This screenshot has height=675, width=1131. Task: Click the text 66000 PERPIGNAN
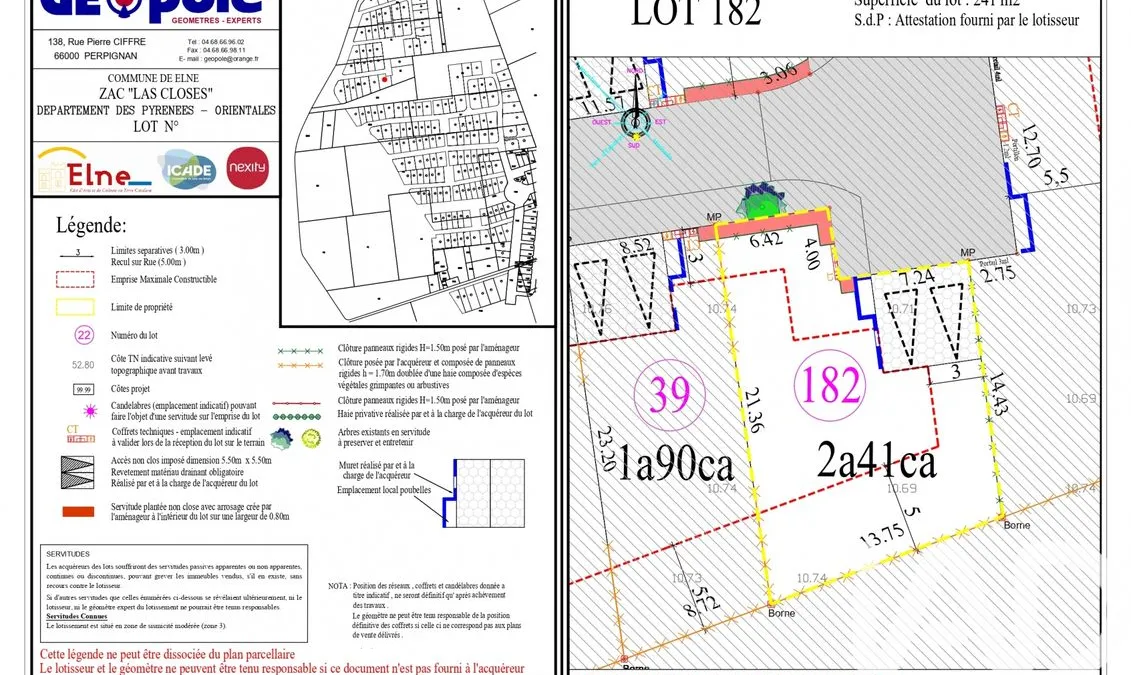[95, 56]
